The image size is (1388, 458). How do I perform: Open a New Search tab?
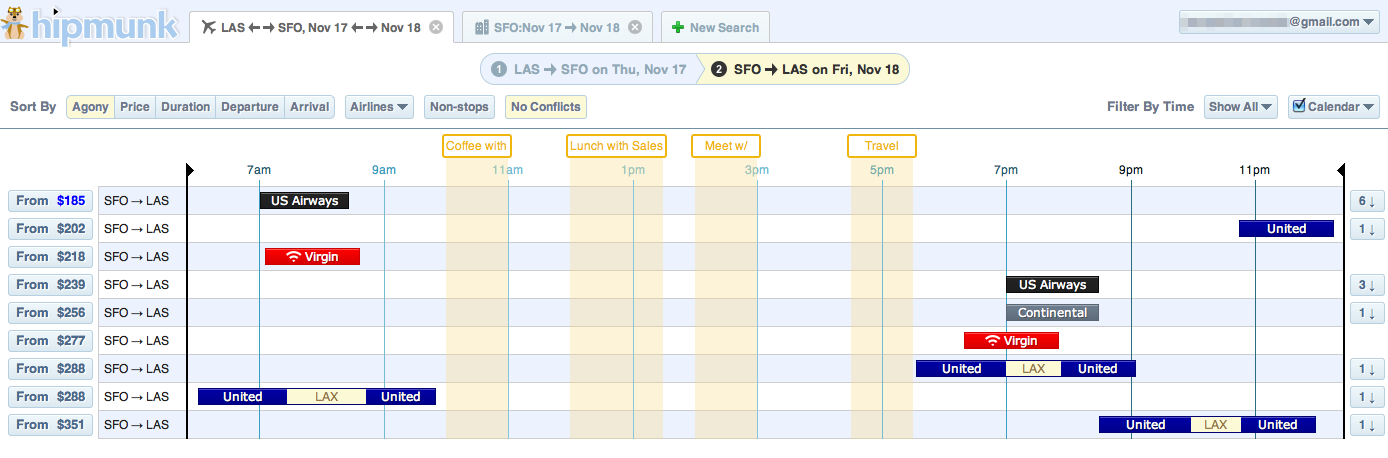(x=715, y=27)
